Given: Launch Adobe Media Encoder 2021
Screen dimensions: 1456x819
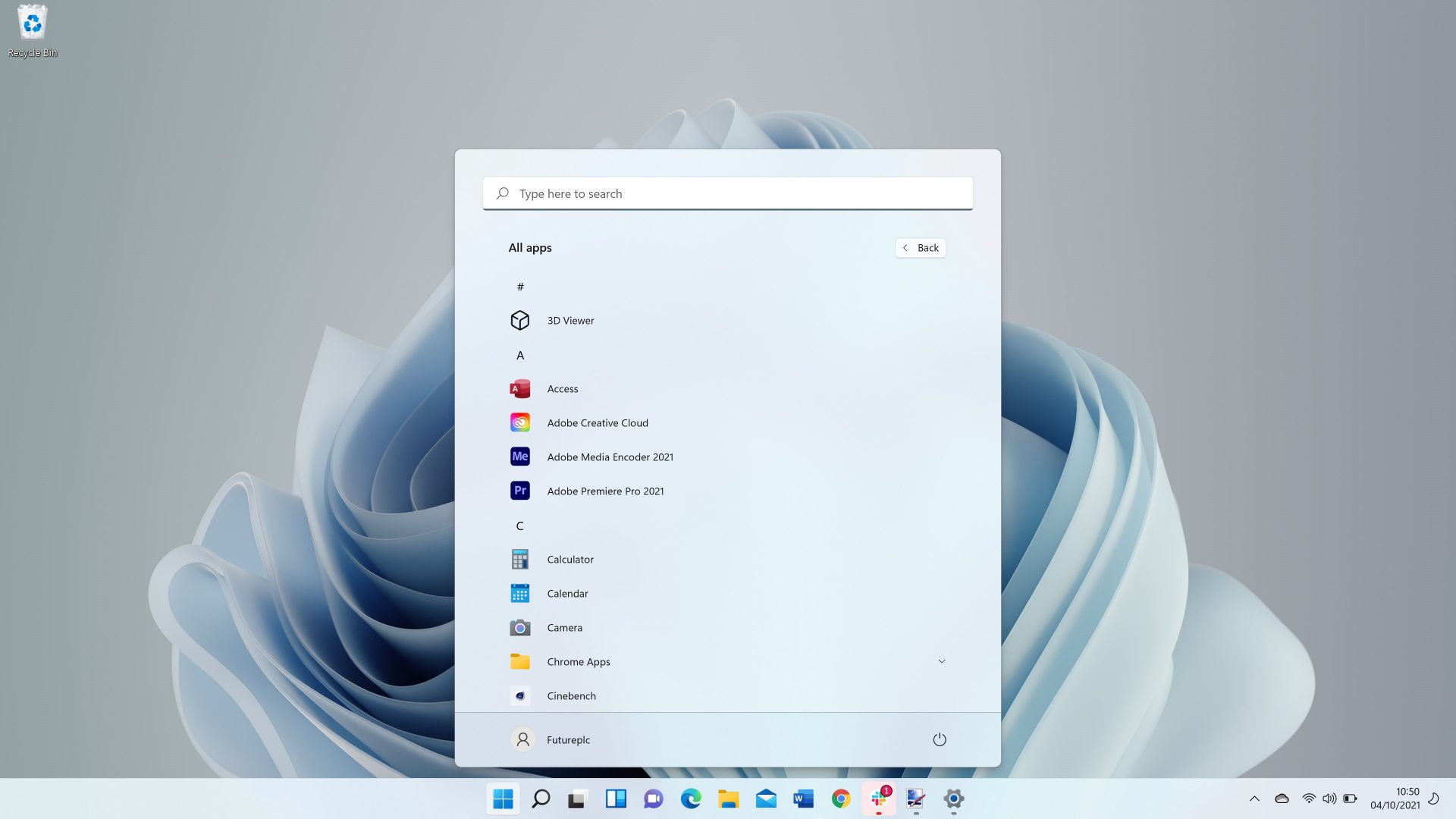Looking at the screenshot, I should [610, 457].
